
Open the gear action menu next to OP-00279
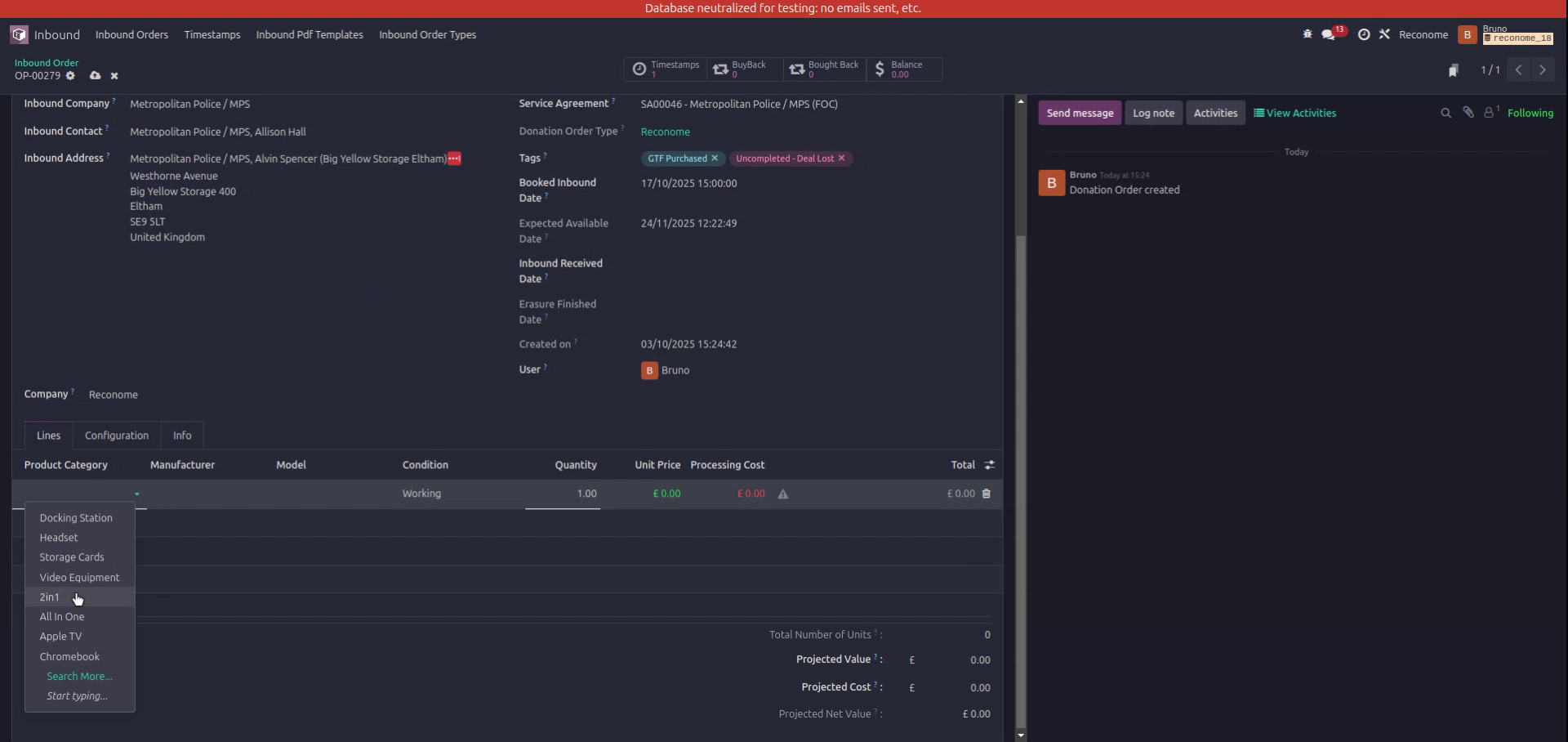71,75
